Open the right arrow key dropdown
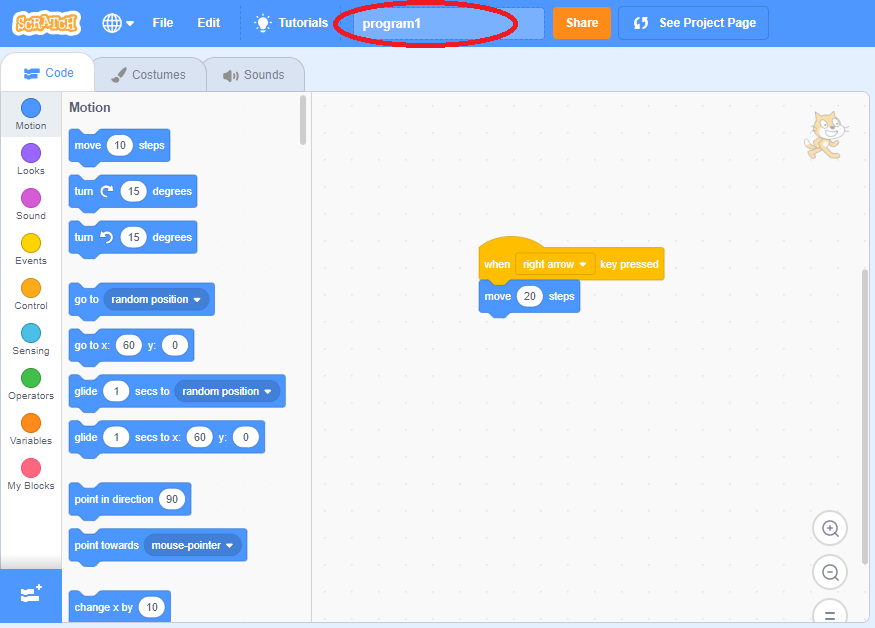875x628 pixels. [x=555, y=264]
